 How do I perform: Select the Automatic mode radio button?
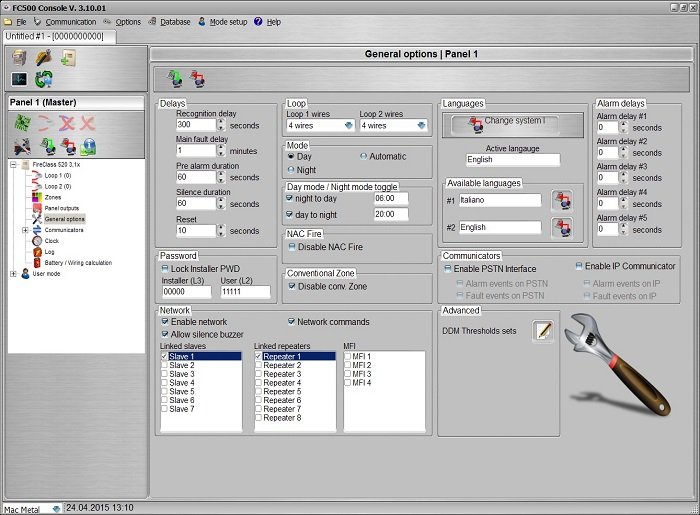point(362,156)
